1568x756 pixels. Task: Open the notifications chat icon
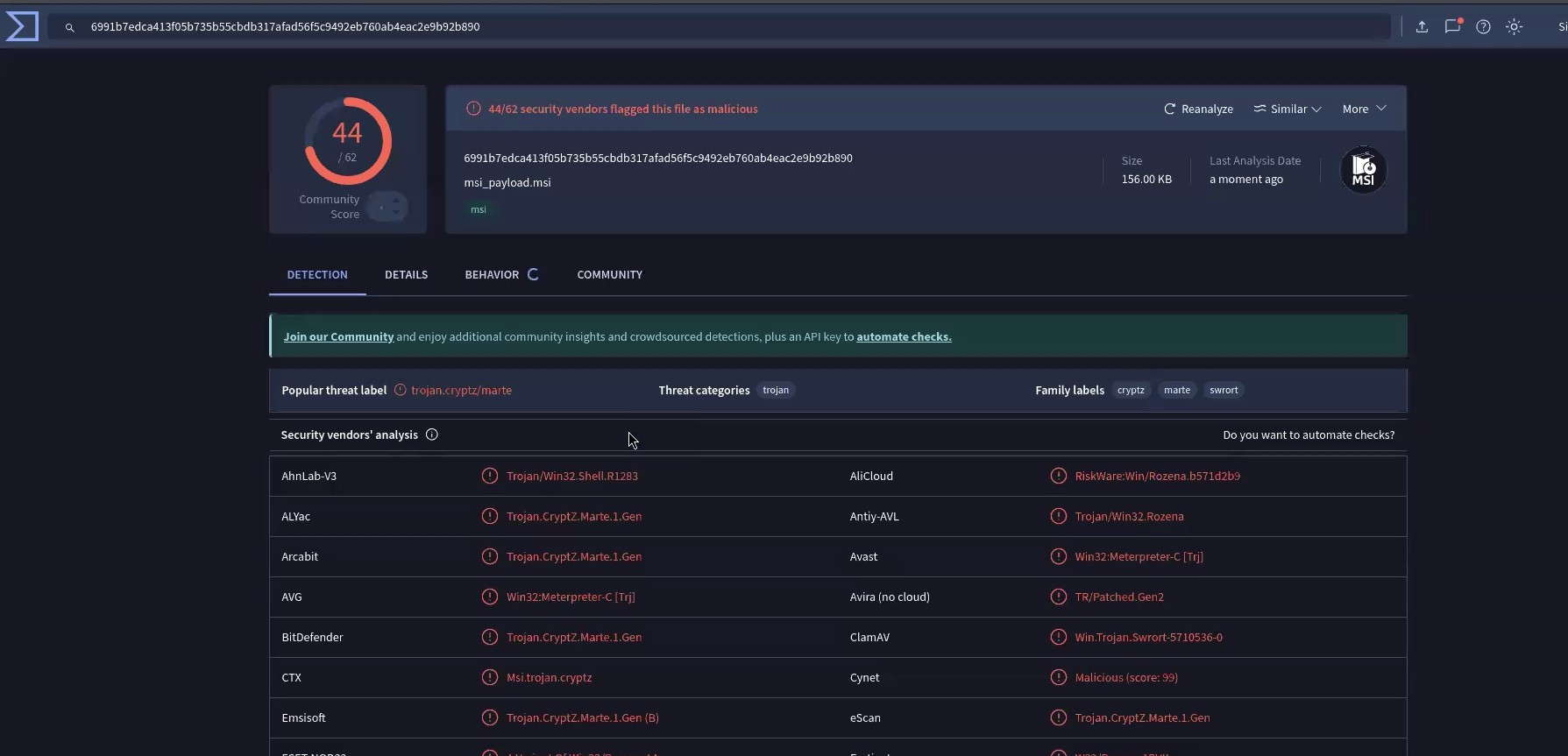point(1452,26)
